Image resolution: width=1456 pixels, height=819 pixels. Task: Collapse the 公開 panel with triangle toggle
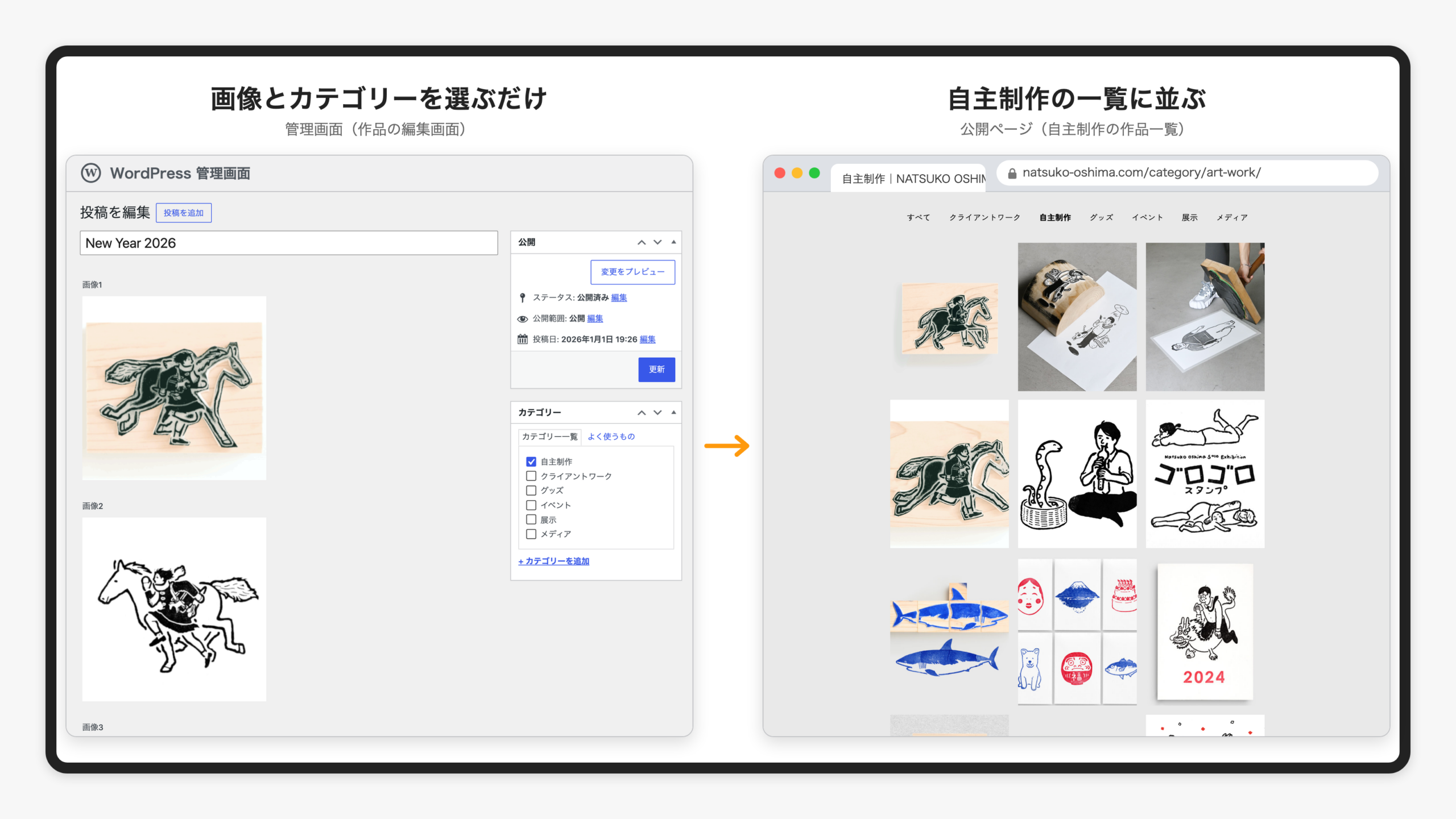[x=674, y=242]
